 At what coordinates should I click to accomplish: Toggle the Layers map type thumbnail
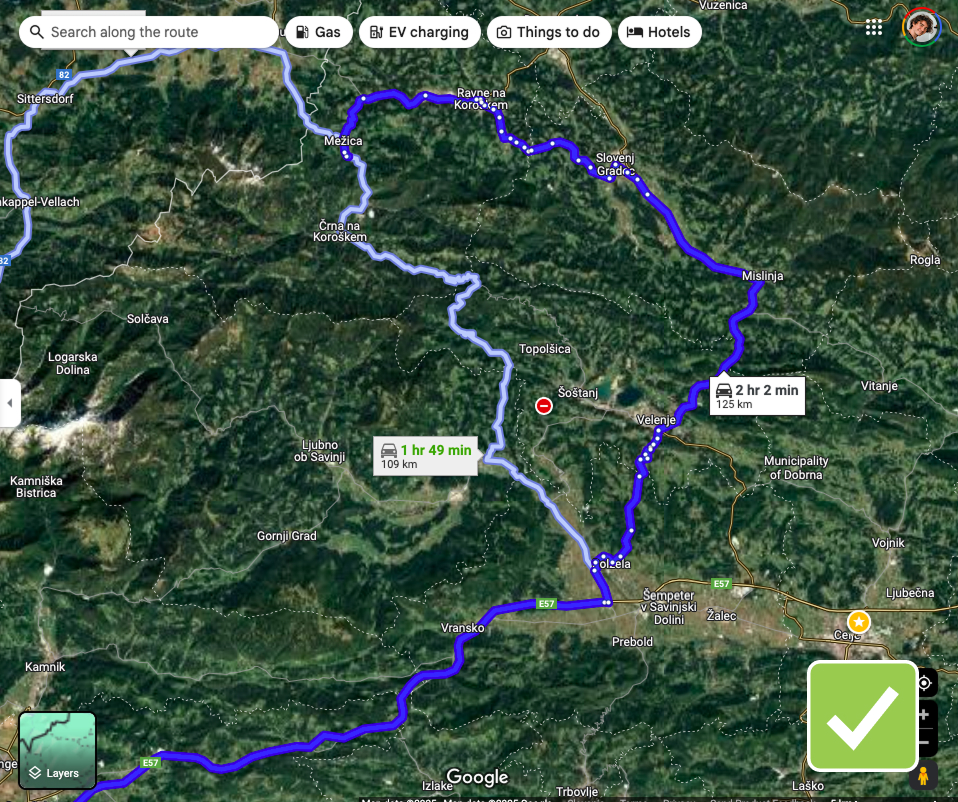(57, 750)
